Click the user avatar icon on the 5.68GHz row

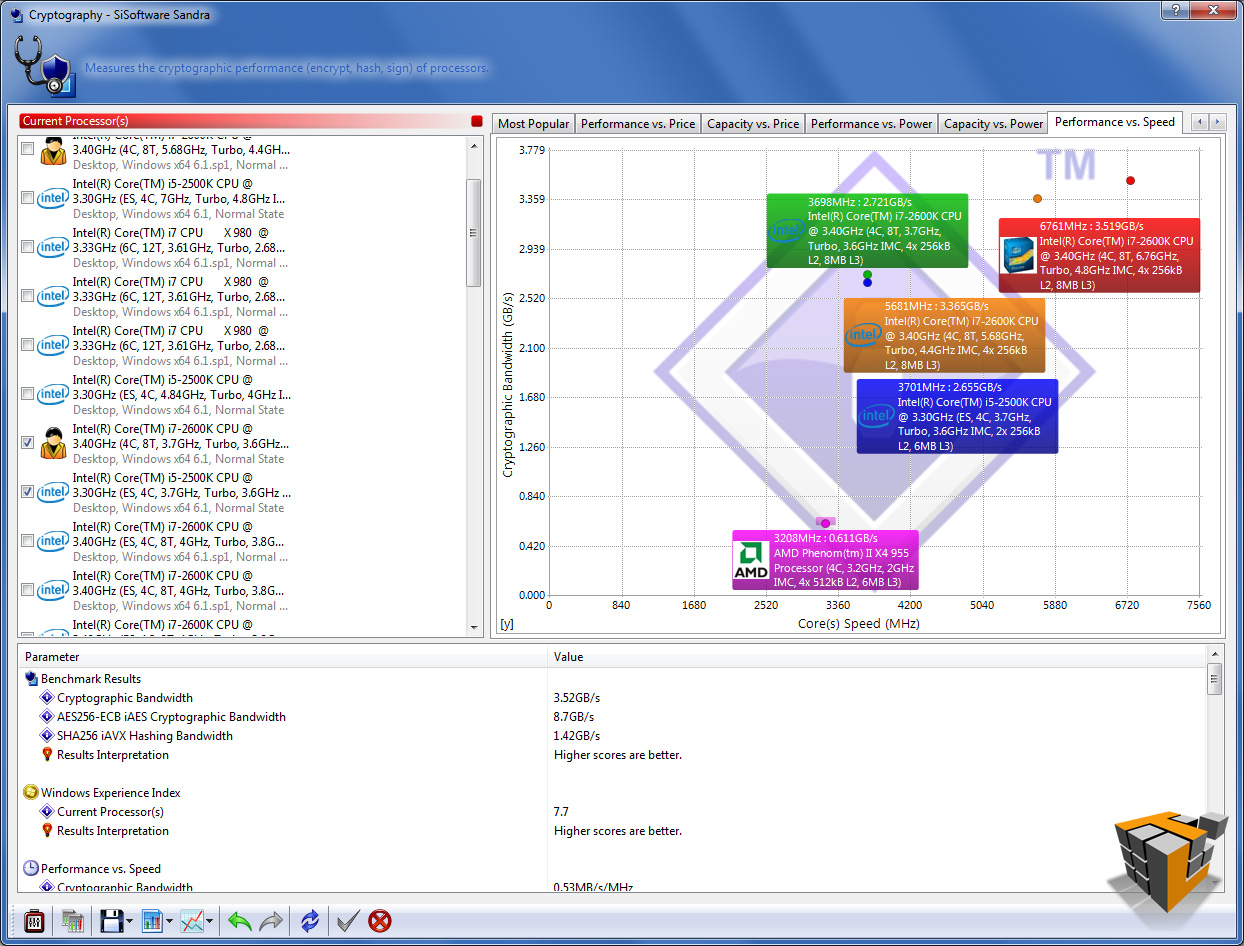click(x=53, y=151)
